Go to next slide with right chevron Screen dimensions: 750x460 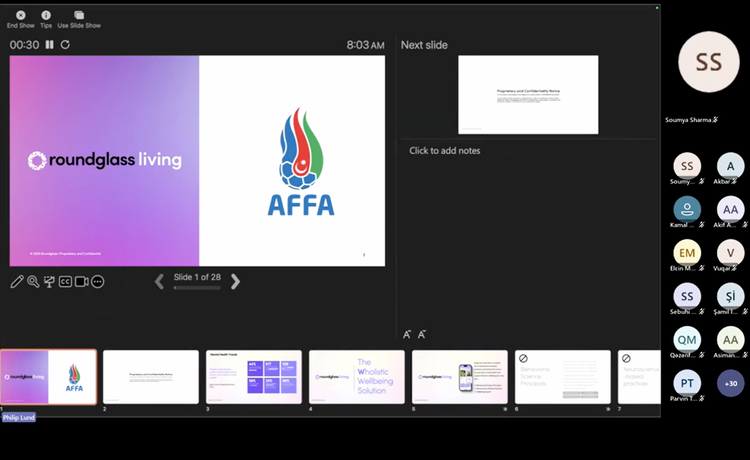(235, 282)
